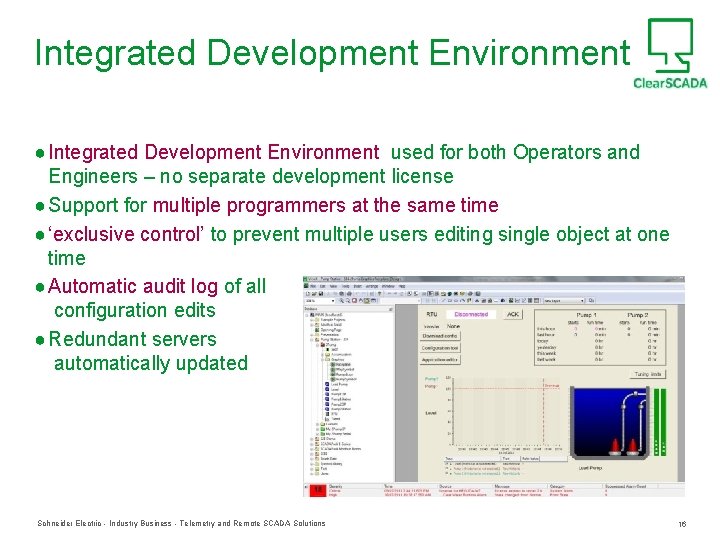Open the View menu
The height and width of the screenshot is (540, 720).
point(333,286)
